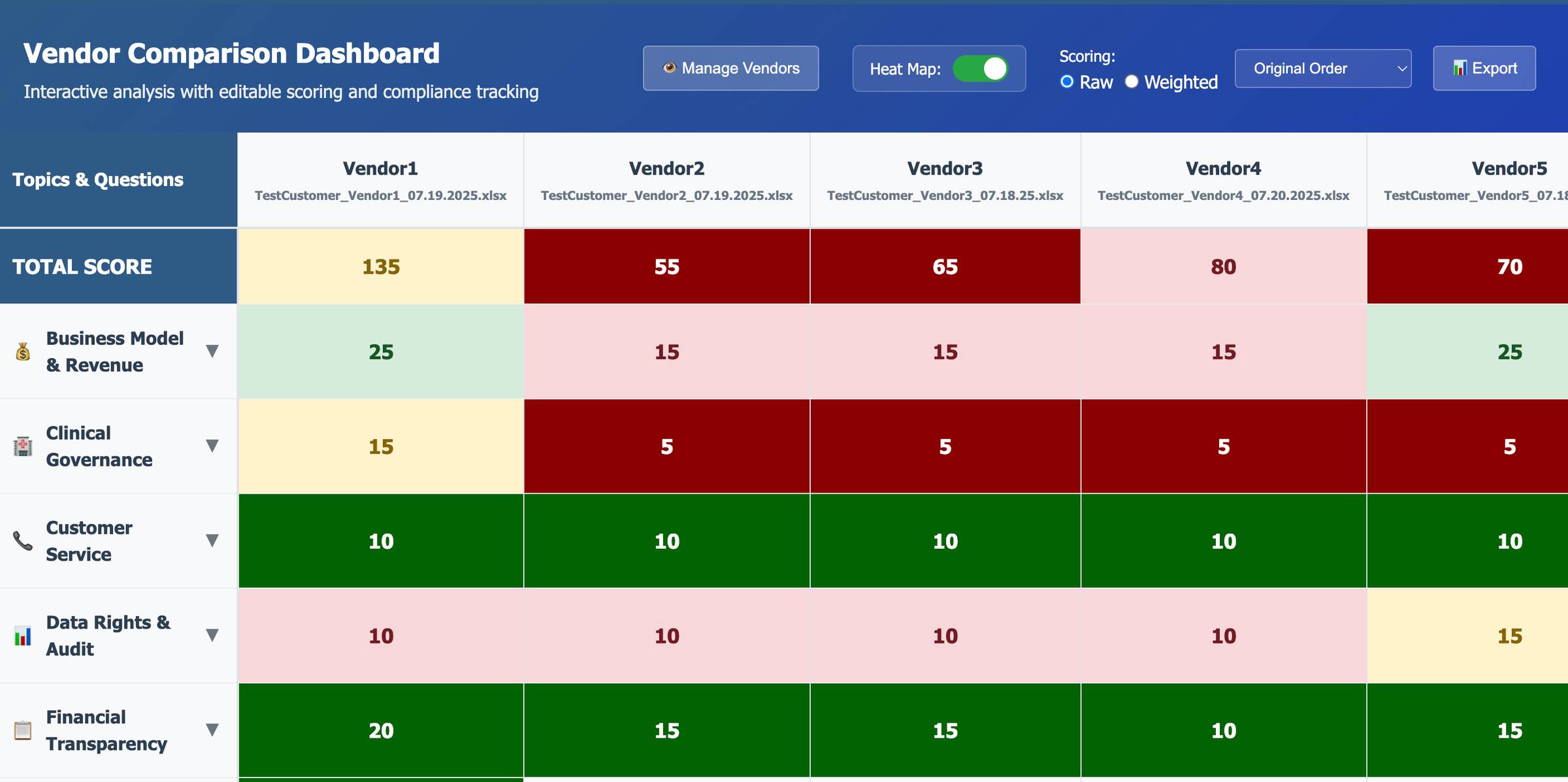Click the Manage Vendors button
The width and height of the screenshot is (1568, 782).
(x=730, y=68)
